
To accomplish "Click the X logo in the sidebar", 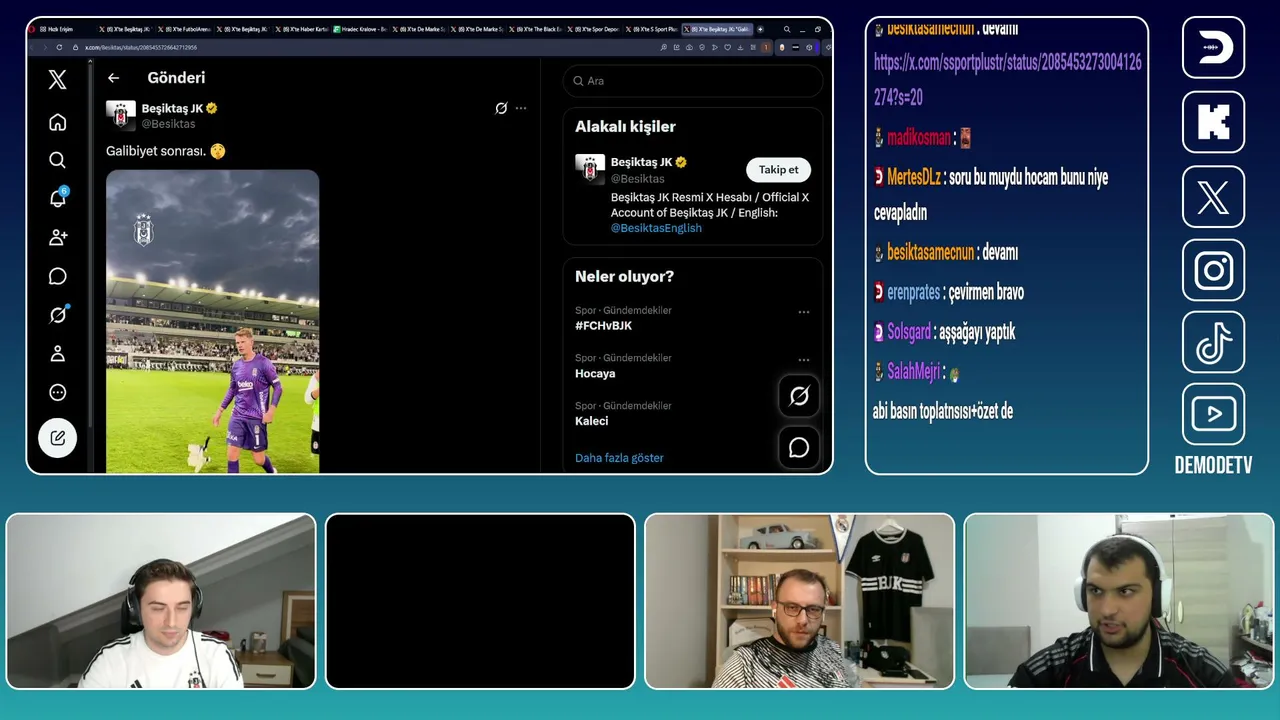I will point(58,80).
